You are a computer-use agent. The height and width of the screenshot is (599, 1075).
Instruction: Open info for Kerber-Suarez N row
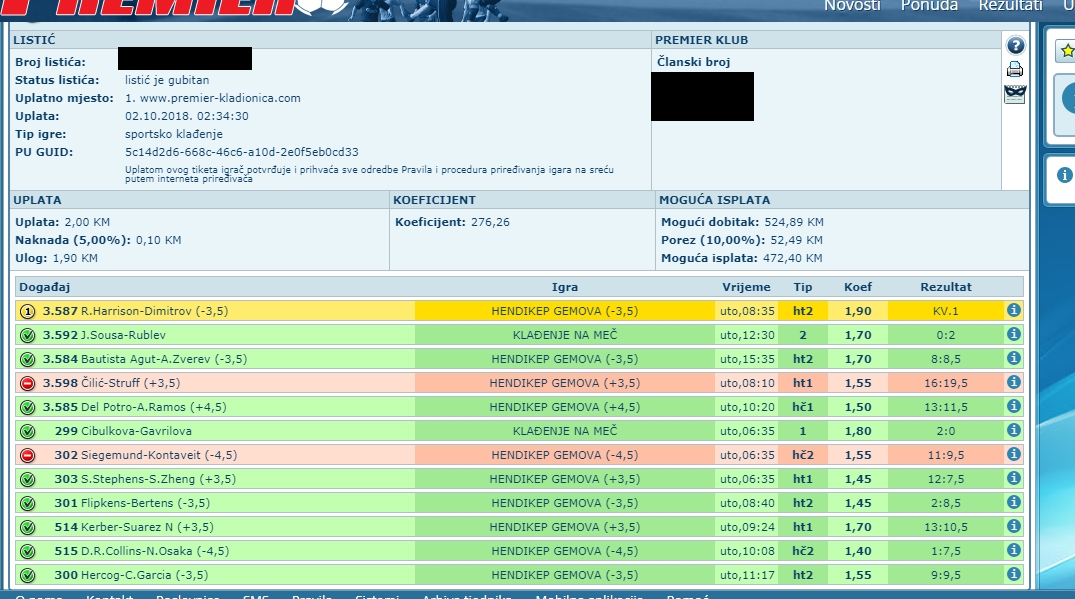pos(1013,526)
